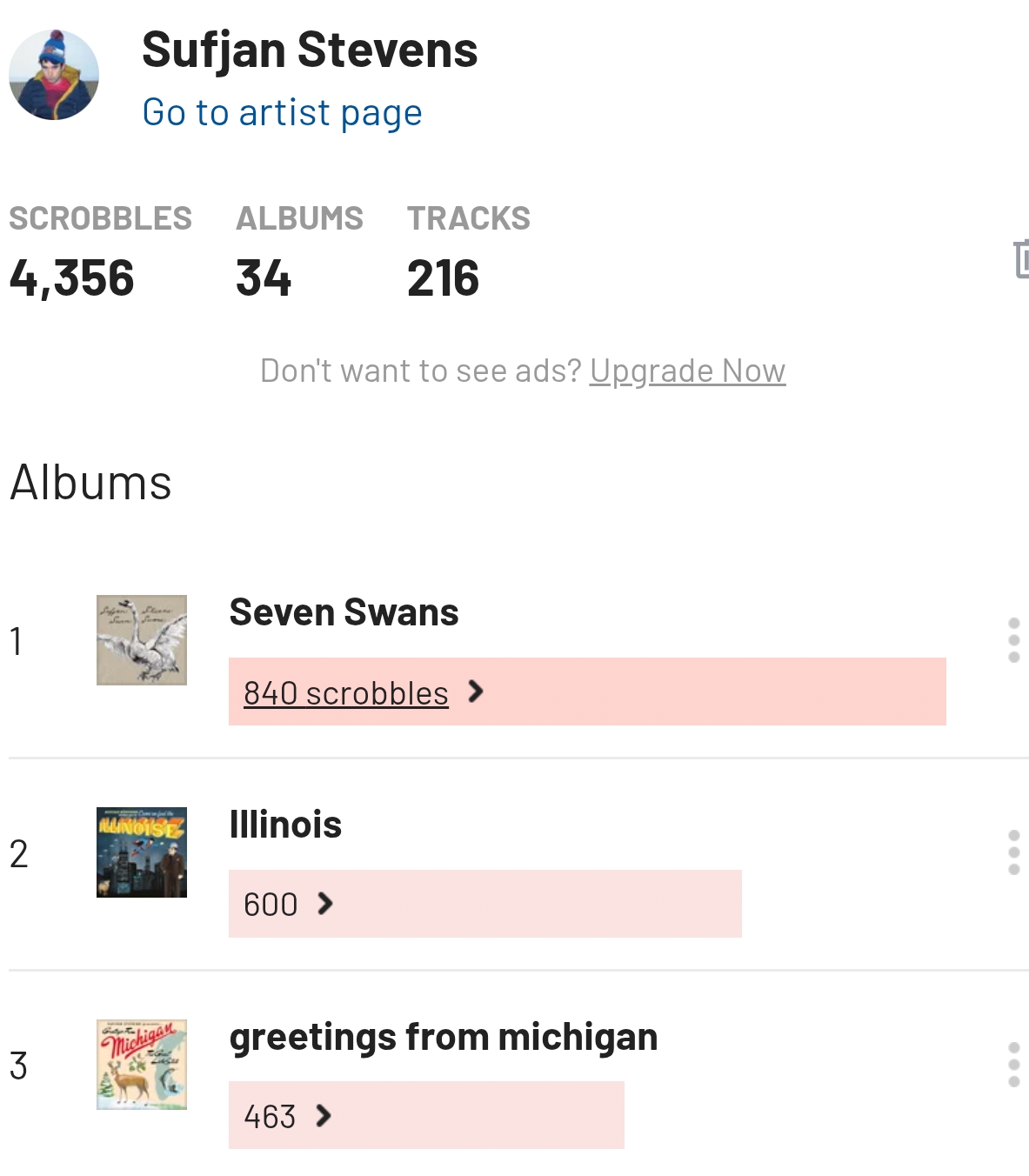The height and width of the screenshot is (1176, 1029).
Task: Open the Sufjan Stevens artist avatar
Action: point(54,75)
